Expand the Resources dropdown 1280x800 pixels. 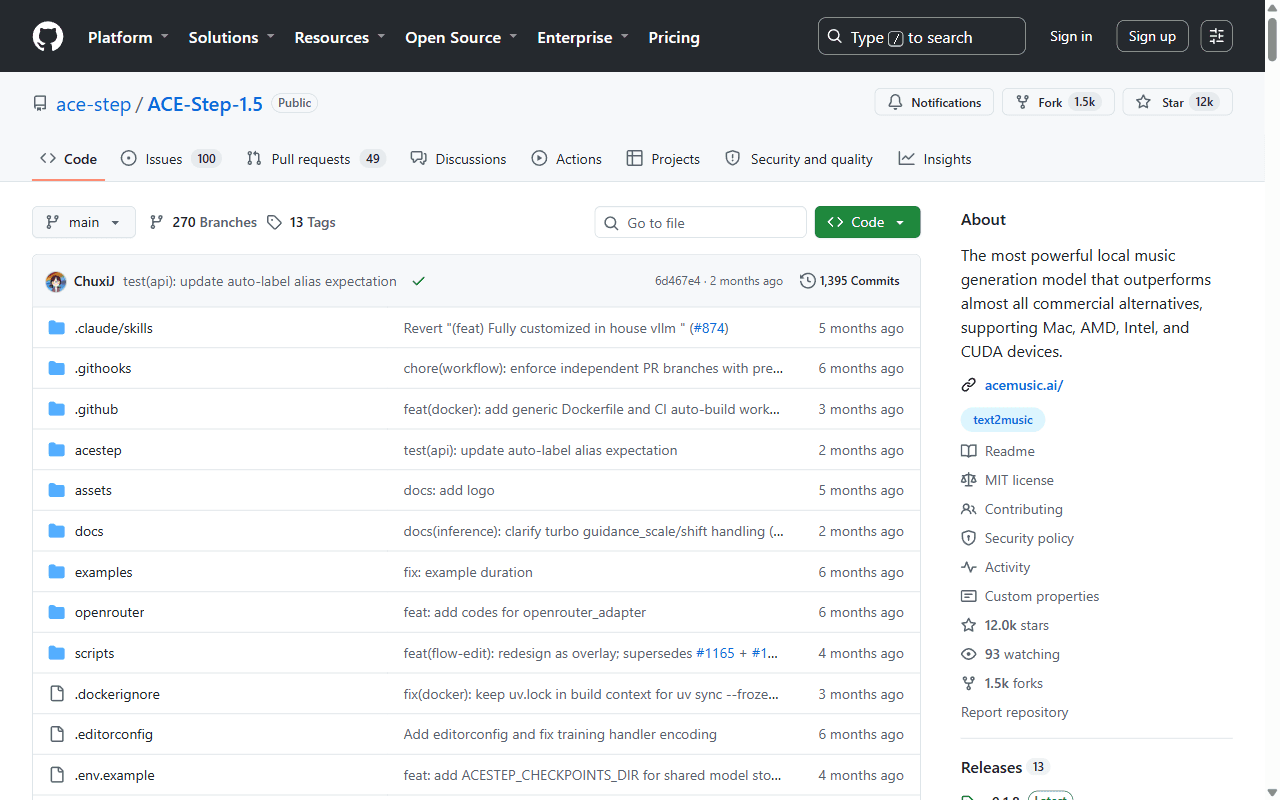click(x=339, y=37)
